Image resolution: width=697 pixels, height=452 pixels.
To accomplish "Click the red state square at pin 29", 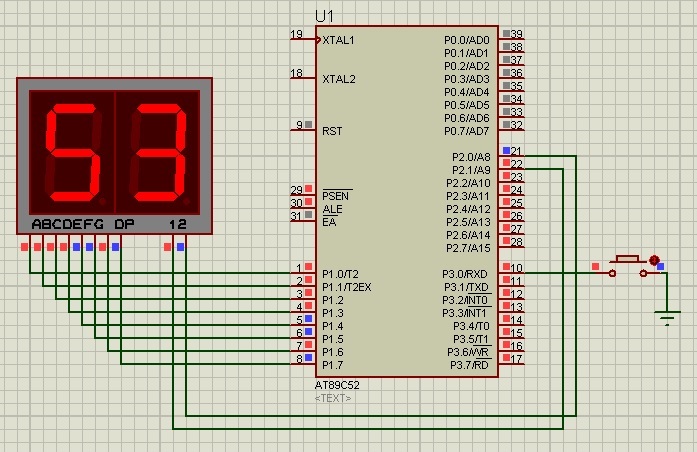I will [308, 189].
